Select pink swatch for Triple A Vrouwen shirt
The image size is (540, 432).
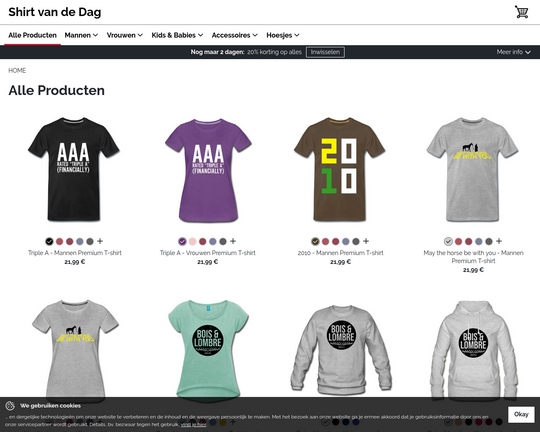pos(193,241)
